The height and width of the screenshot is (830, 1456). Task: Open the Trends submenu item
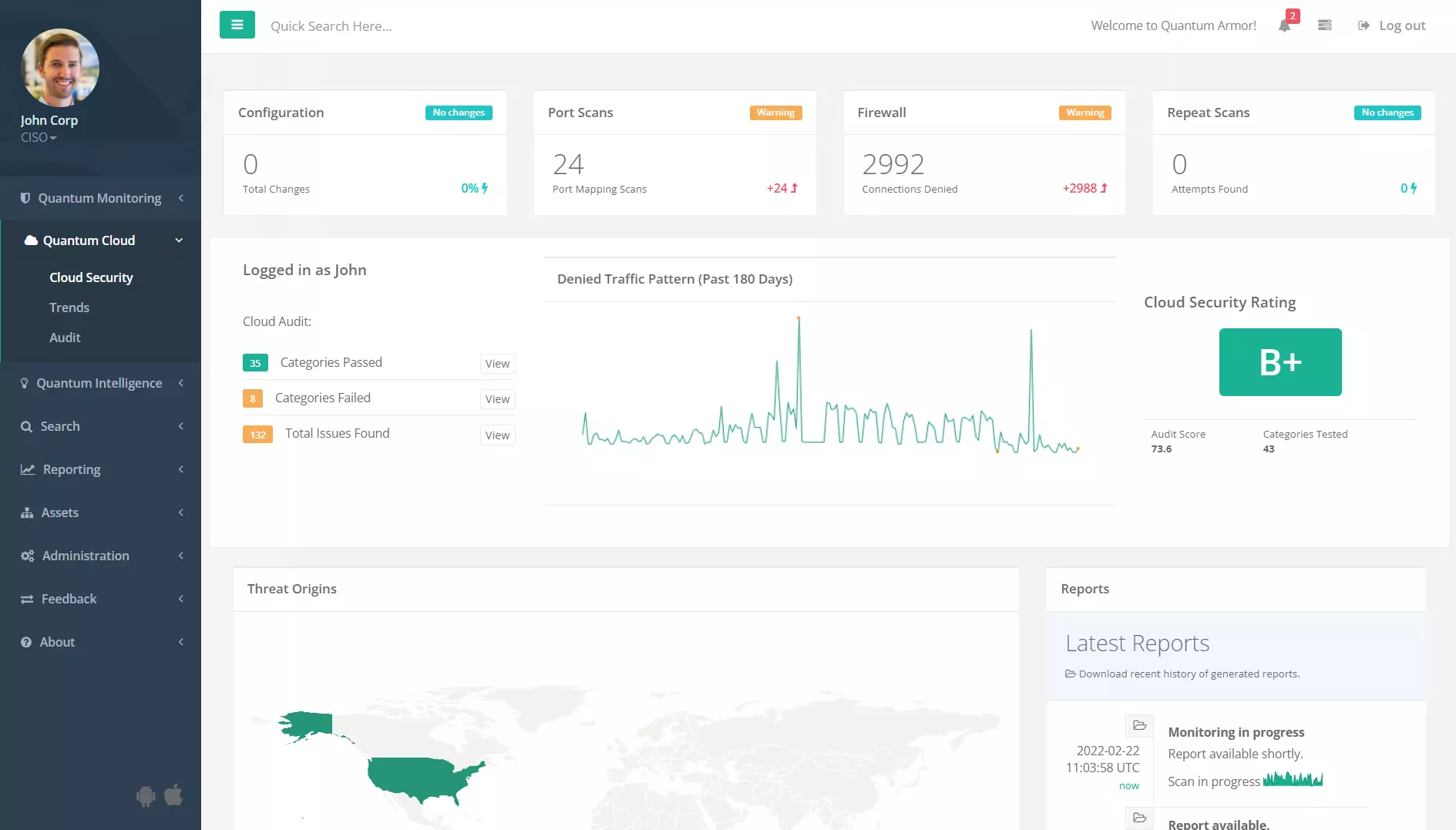point(69,307)
